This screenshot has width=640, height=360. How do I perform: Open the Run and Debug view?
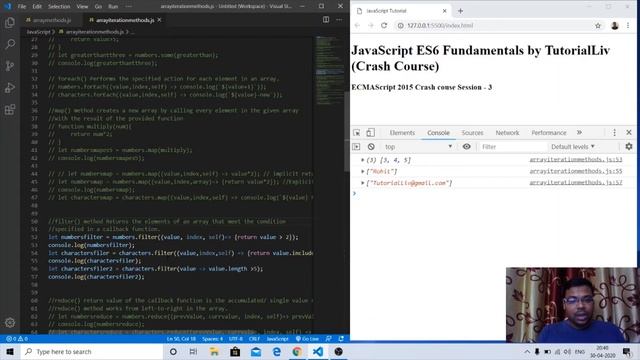click(10, 87)
